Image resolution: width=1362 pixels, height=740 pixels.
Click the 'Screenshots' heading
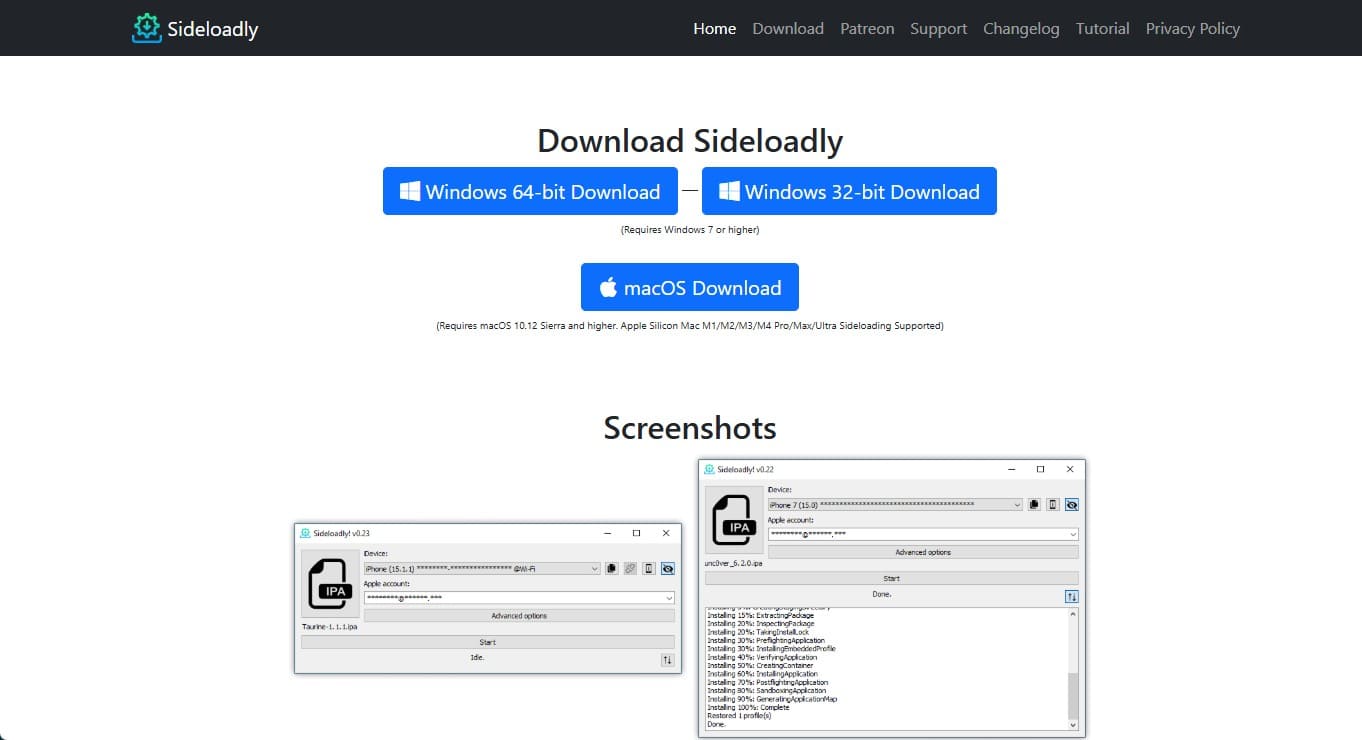pyautogui.click(x=690, y=428)
